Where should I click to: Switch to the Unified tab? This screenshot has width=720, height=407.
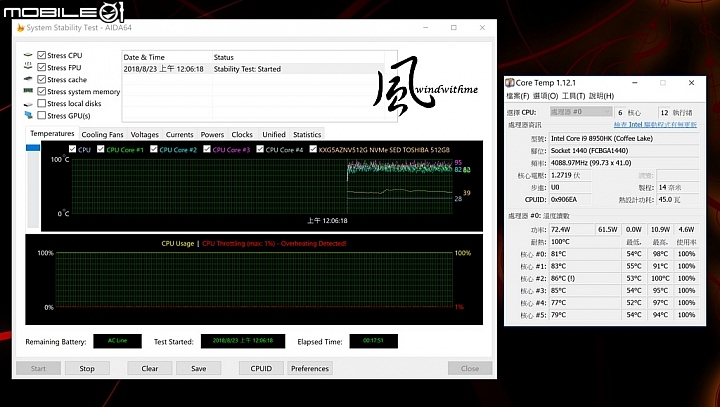[274, 135]
